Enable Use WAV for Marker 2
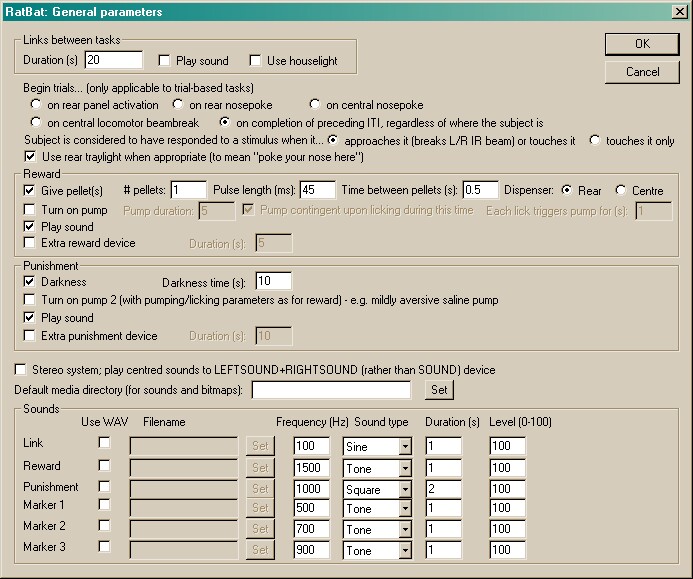693x579 pixels. [104, 526]
